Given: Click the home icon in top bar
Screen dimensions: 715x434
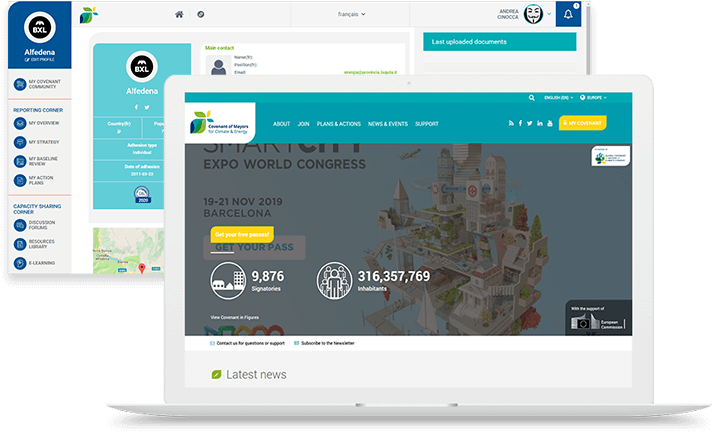Looking at the screenshot, I should tap(179, 15).
